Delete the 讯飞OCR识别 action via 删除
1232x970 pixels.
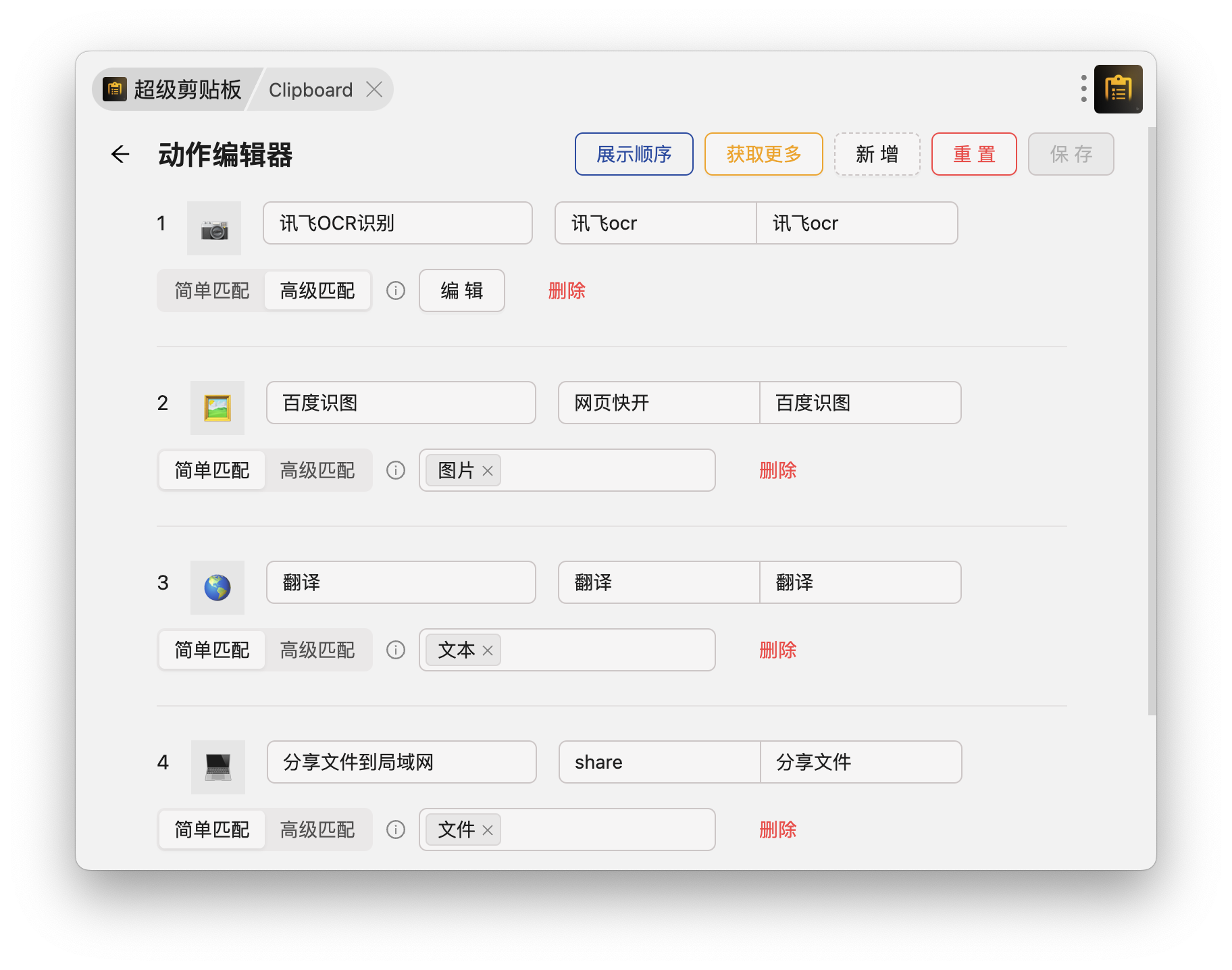click(567, 290)
